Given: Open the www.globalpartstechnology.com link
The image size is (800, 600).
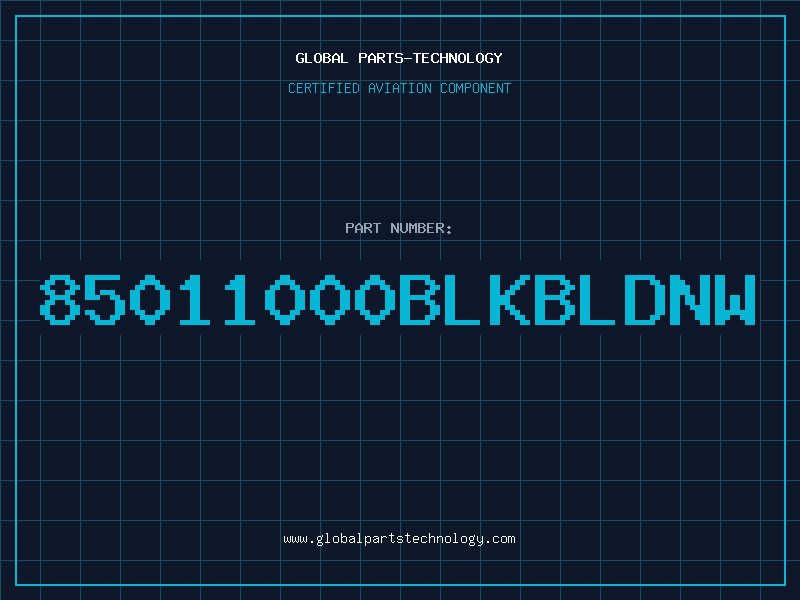Looking at the screenshot, I should [399, 539].
